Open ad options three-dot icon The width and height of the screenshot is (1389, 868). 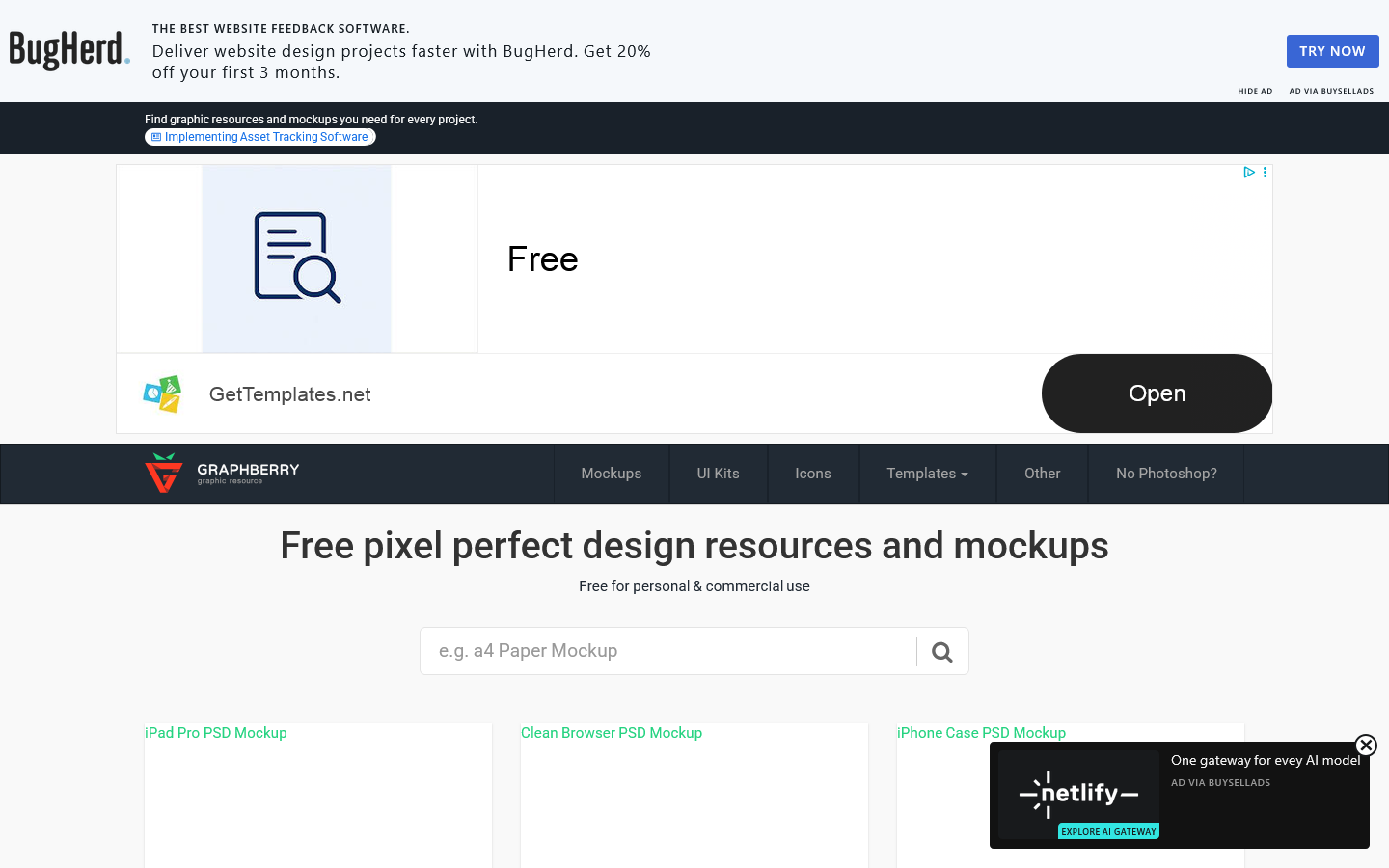(x=1265, y=173)
